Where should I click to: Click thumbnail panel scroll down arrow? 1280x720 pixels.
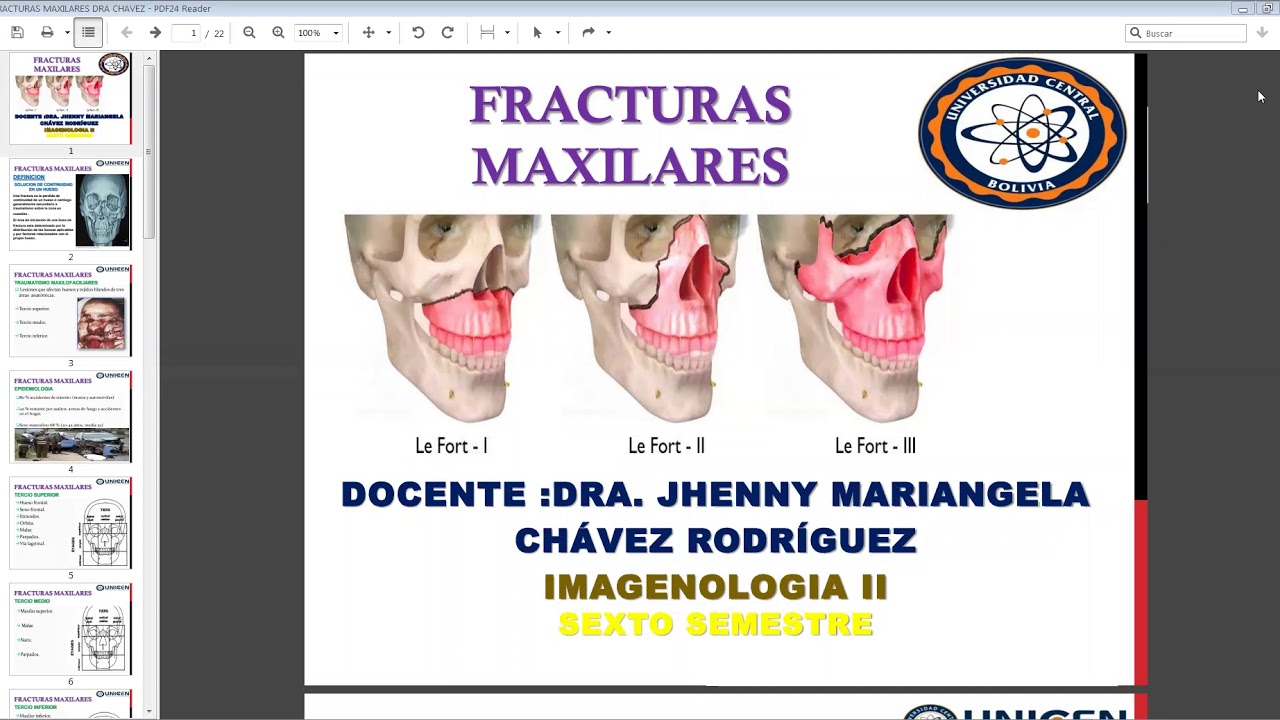pos(149,712)
